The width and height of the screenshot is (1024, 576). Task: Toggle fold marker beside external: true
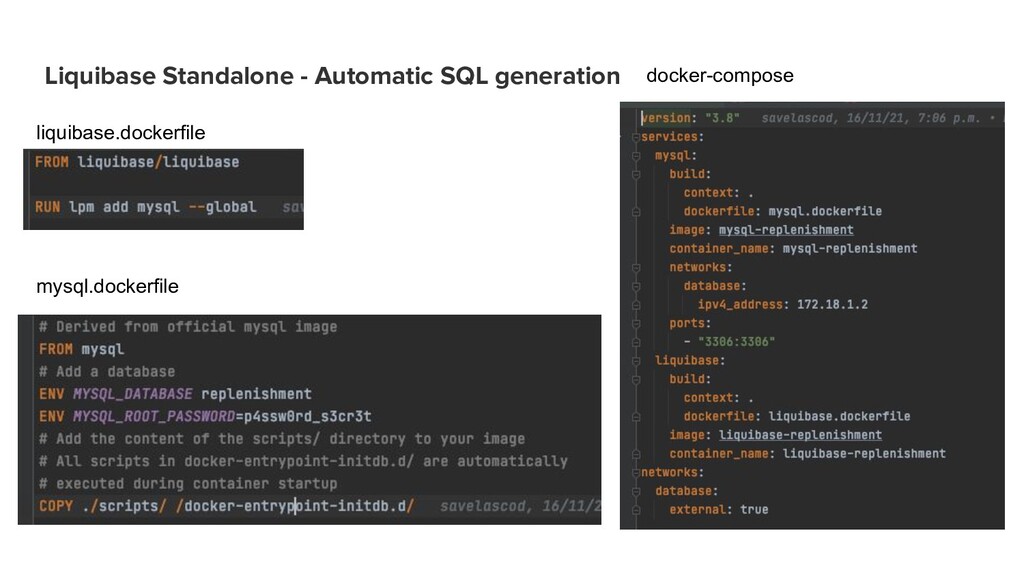(635, 509)
